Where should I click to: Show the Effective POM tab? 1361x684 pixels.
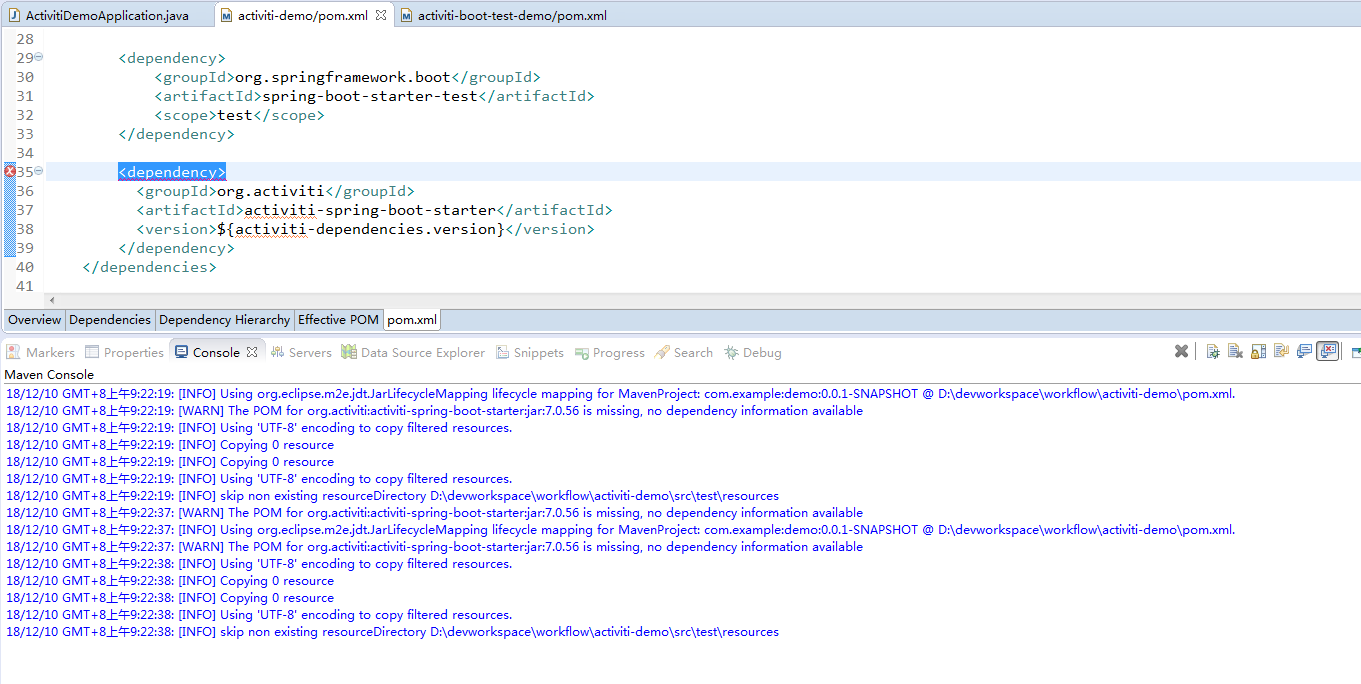click(x=338, y=320)
